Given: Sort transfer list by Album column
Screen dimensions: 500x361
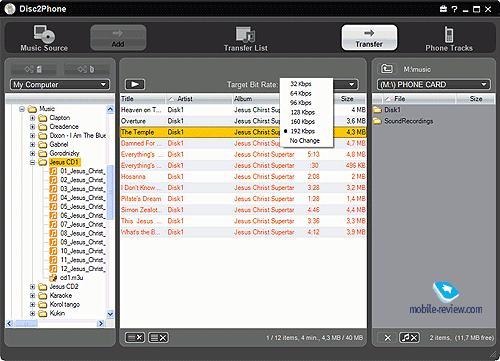Looking at the screenshot, I should (256, 99).
